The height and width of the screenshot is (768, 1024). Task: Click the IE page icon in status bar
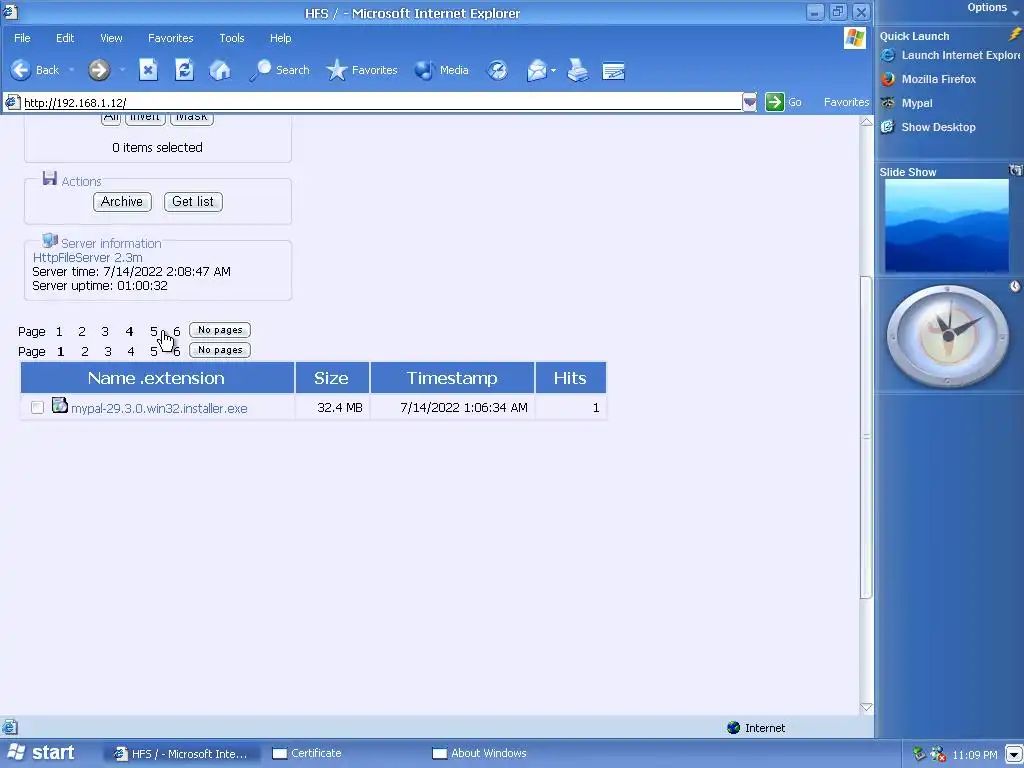pos(9,727)
